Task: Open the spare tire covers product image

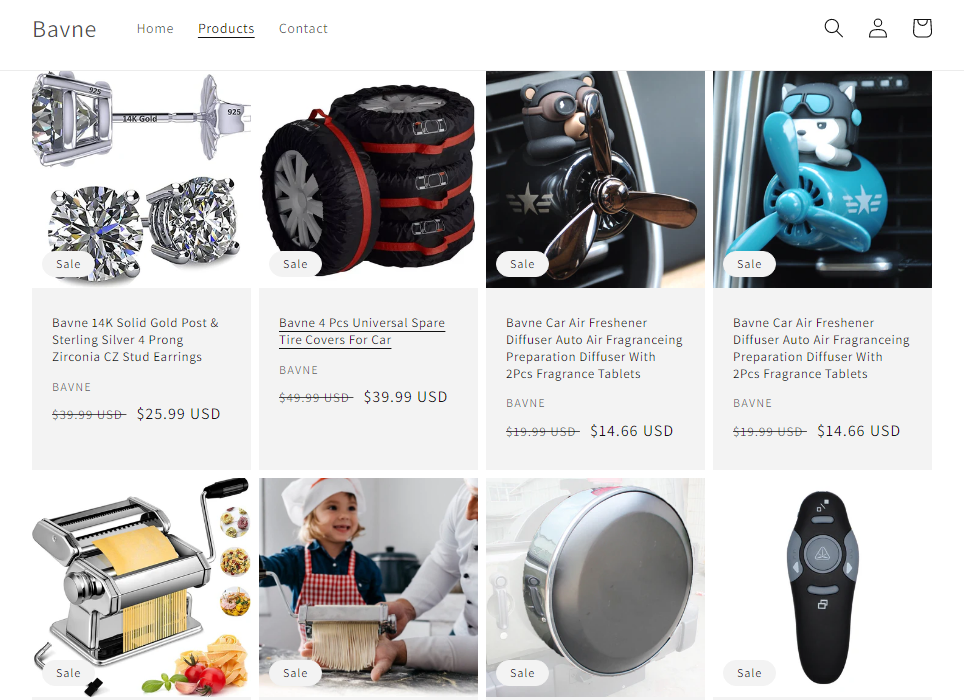Action: [368, 179]
